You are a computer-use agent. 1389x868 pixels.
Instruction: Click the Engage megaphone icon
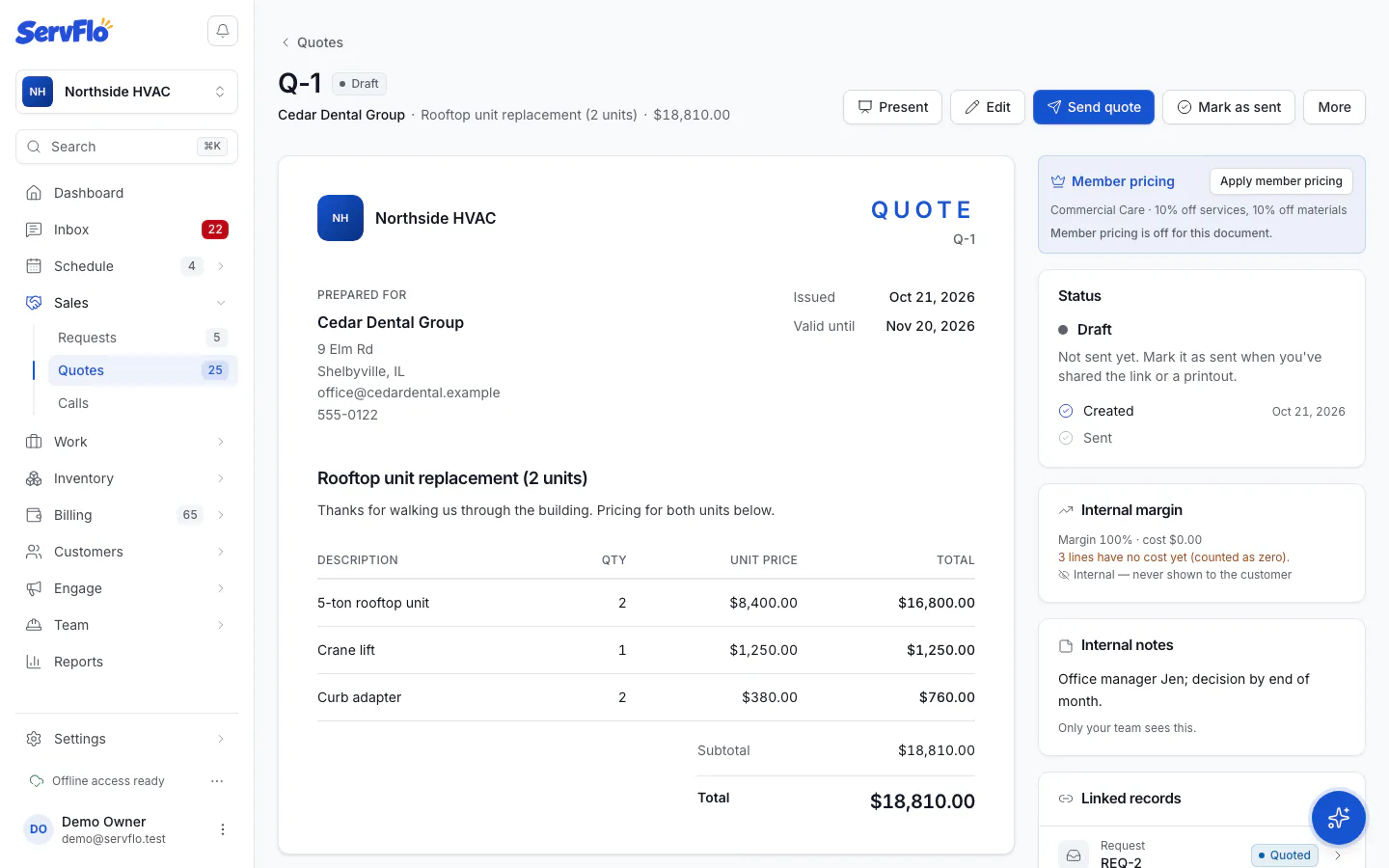click(34, 588)
